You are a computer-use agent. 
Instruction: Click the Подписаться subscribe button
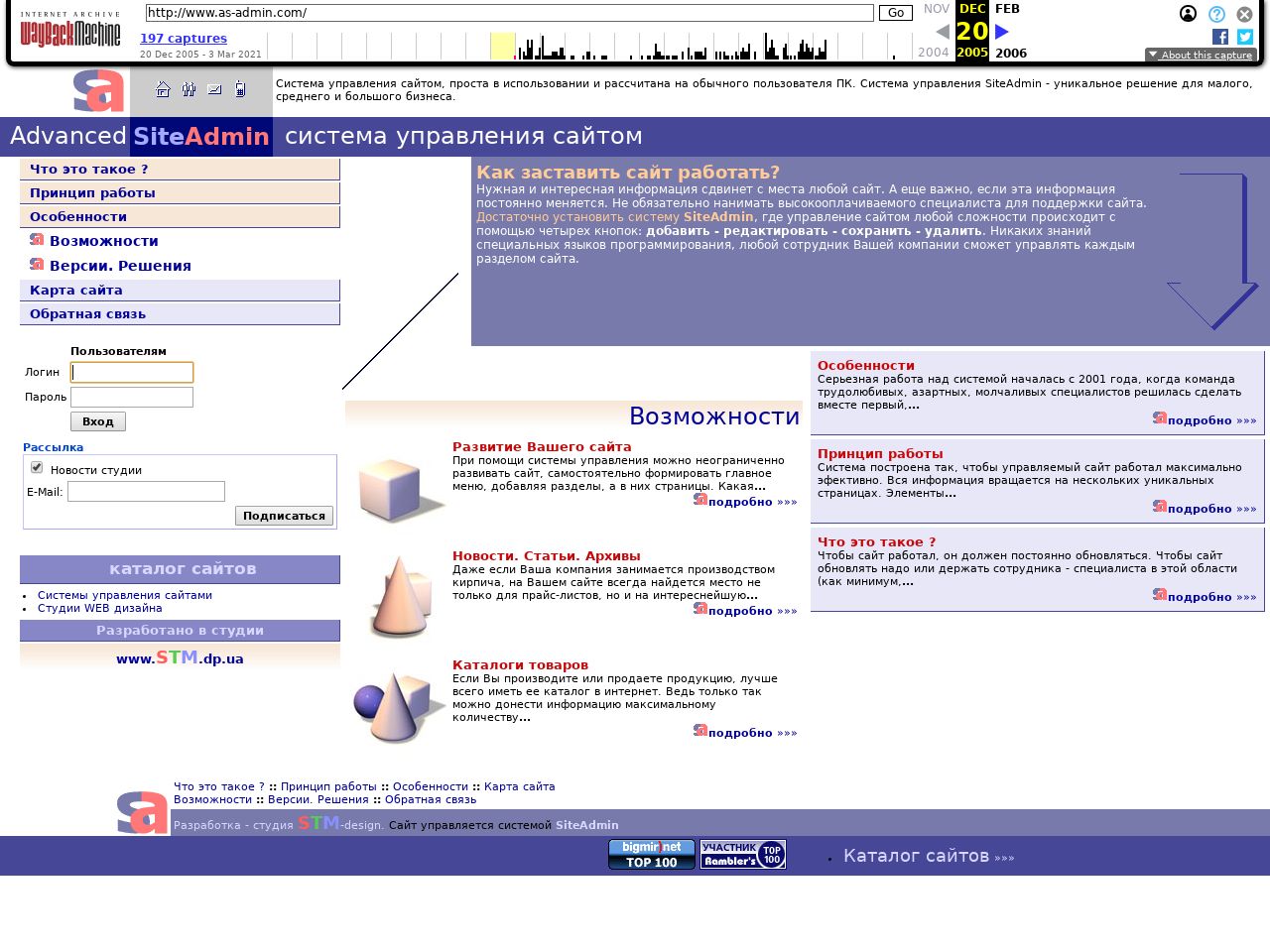tap(284, 516)
